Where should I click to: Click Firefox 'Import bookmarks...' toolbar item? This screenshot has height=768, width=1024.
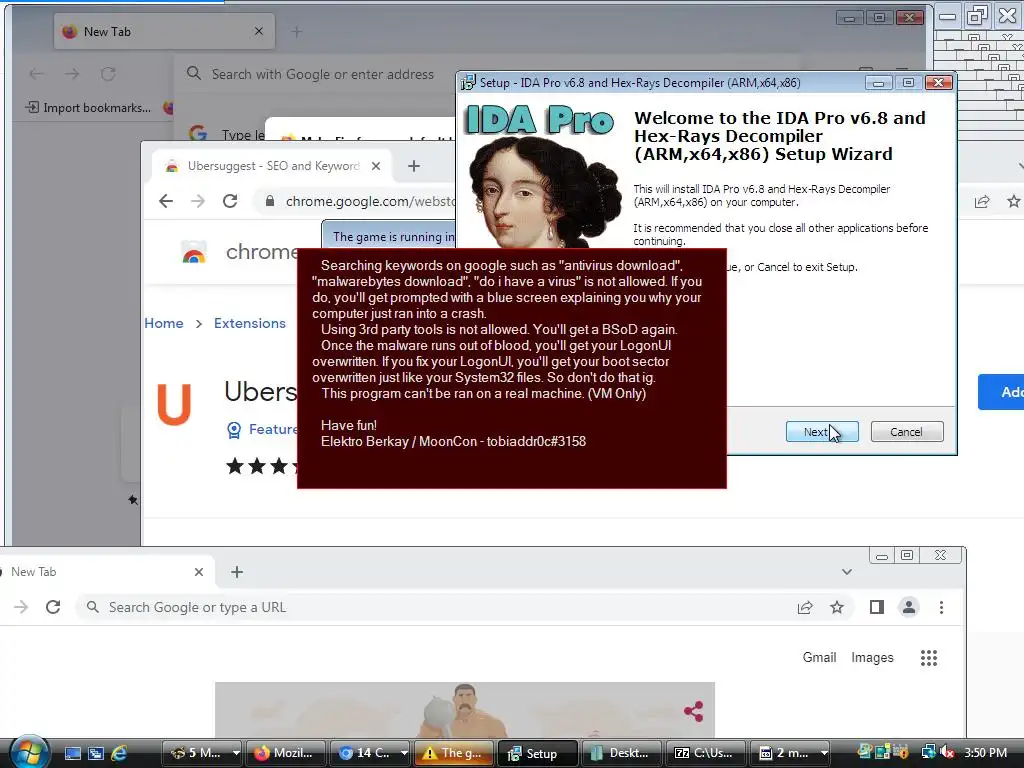coord(88,108)
